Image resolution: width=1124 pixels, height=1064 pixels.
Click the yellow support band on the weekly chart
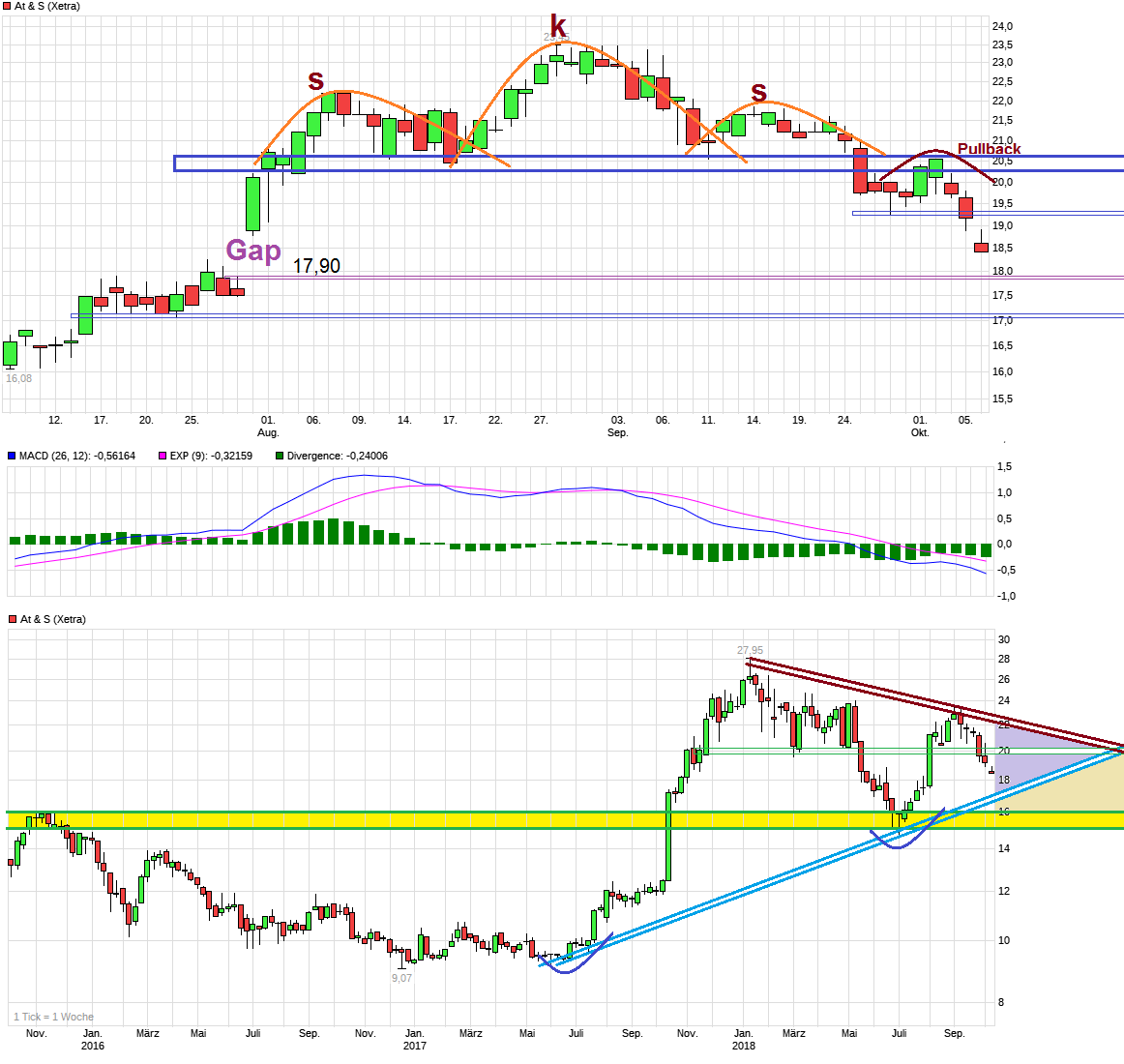(x=565, y=820)
